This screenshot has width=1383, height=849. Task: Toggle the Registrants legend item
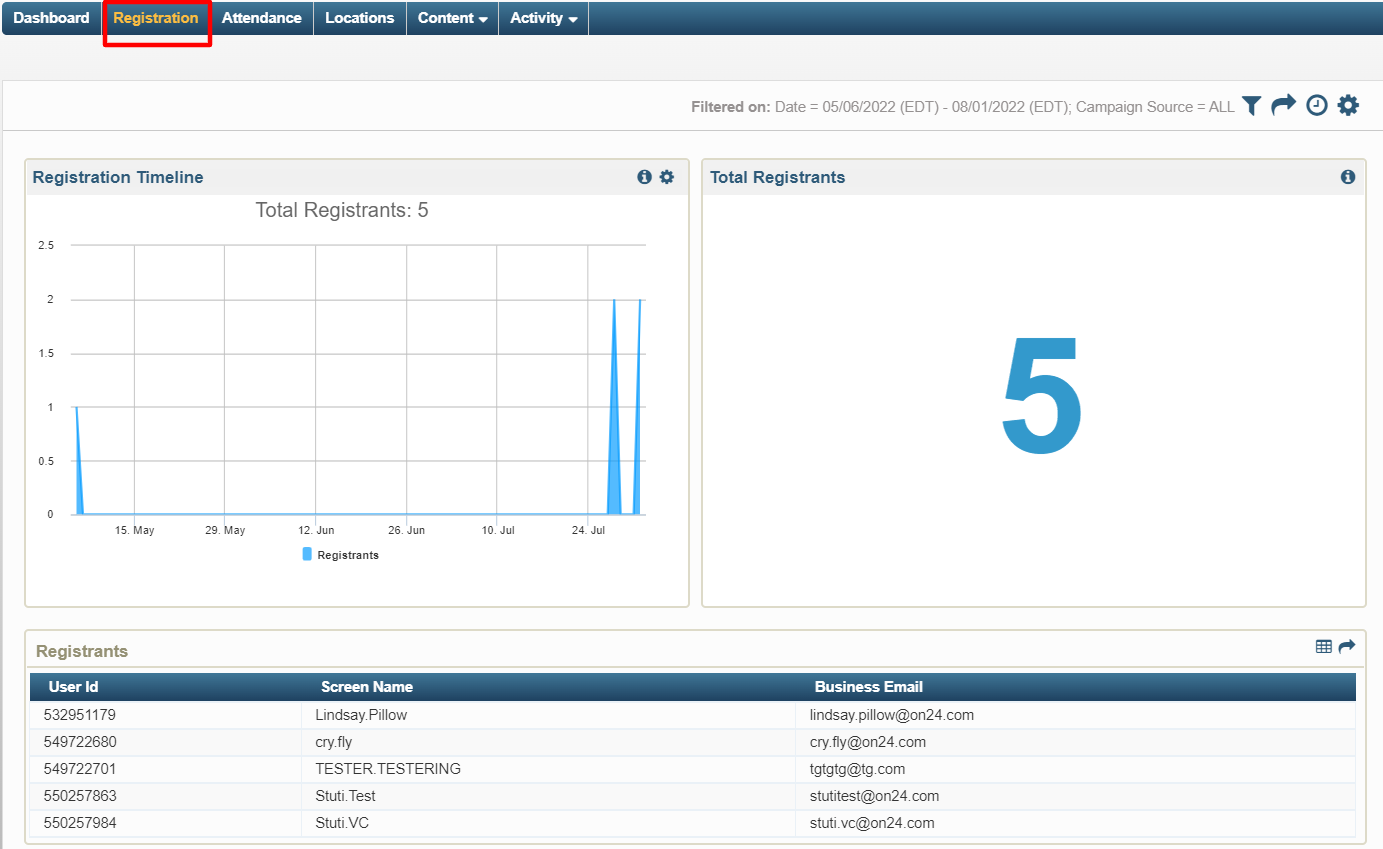tap(341, 554)
